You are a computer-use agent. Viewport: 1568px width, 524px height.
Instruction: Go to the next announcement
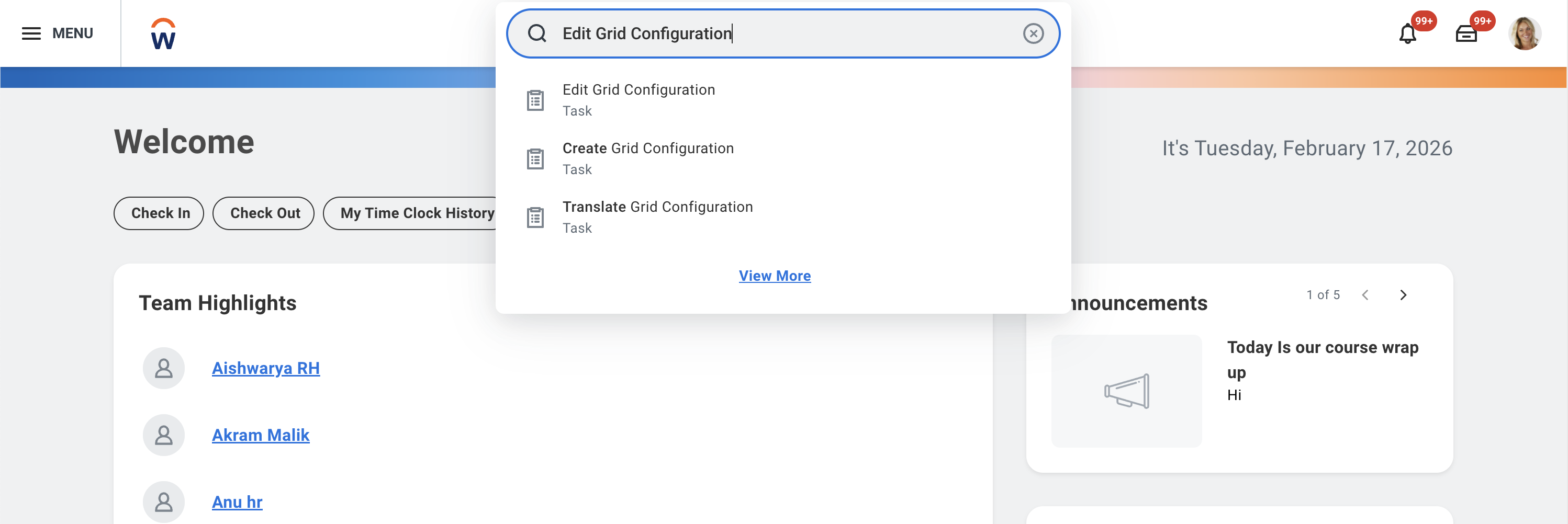[1403, 295]
